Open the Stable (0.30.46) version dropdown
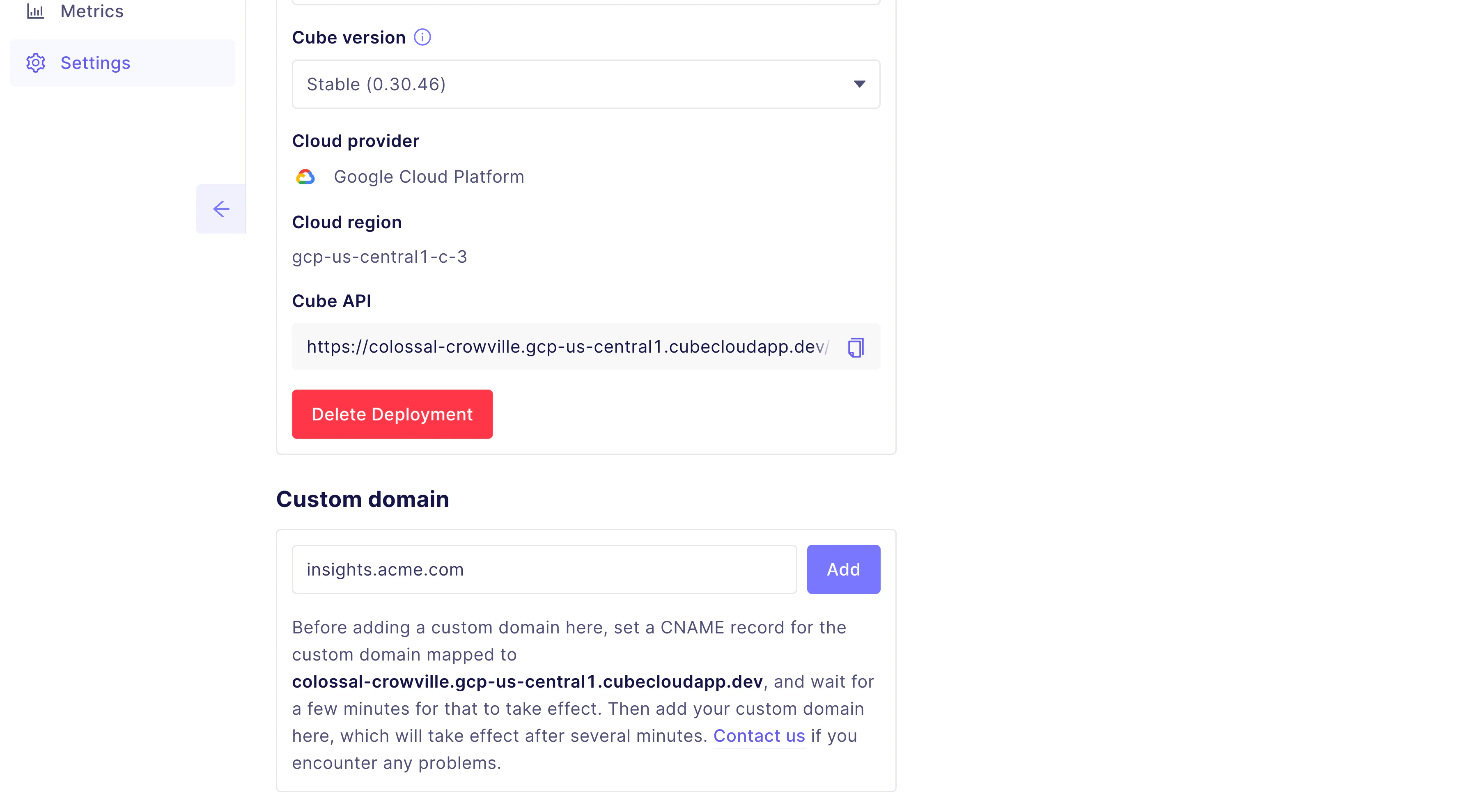 [x=585, y=84]
